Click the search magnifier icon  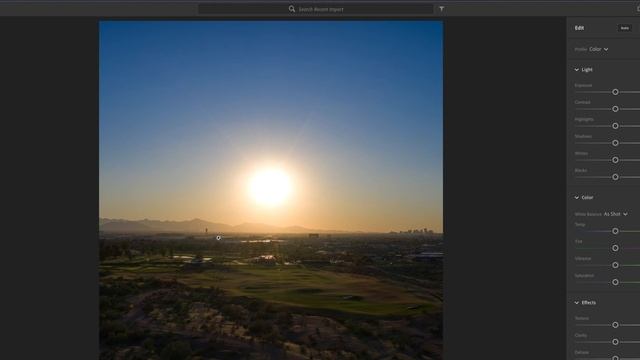pos(291,9)
